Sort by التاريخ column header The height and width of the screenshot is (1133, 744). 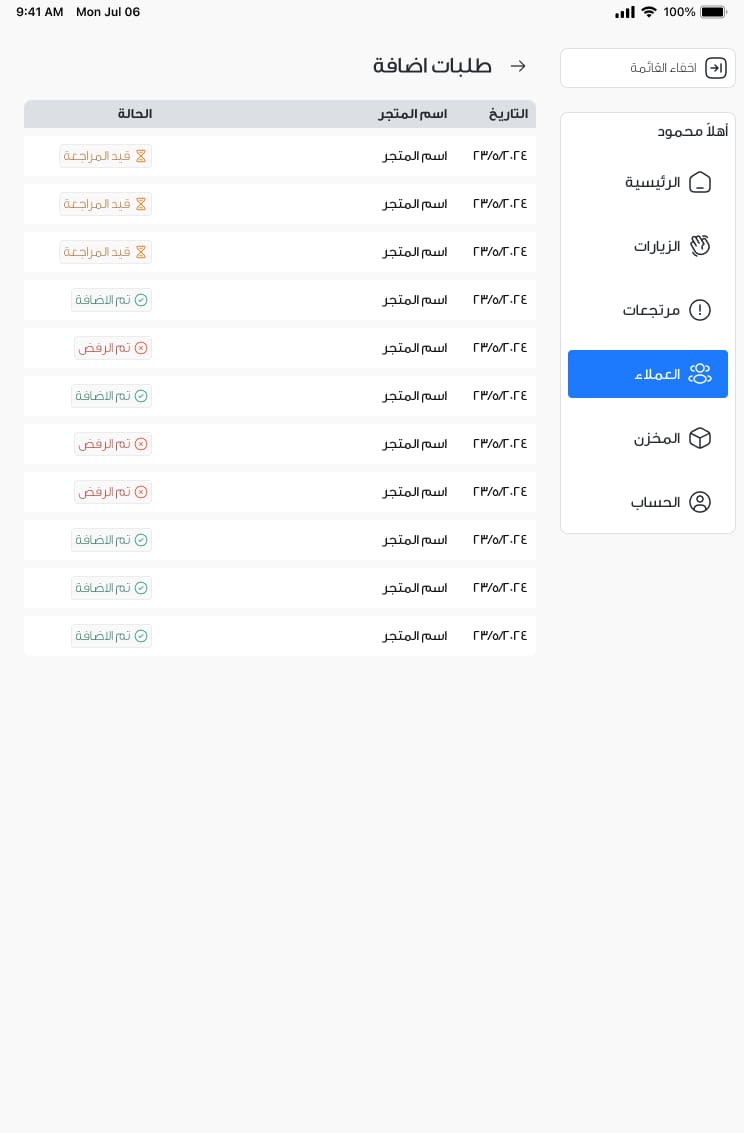pos(509,114)
